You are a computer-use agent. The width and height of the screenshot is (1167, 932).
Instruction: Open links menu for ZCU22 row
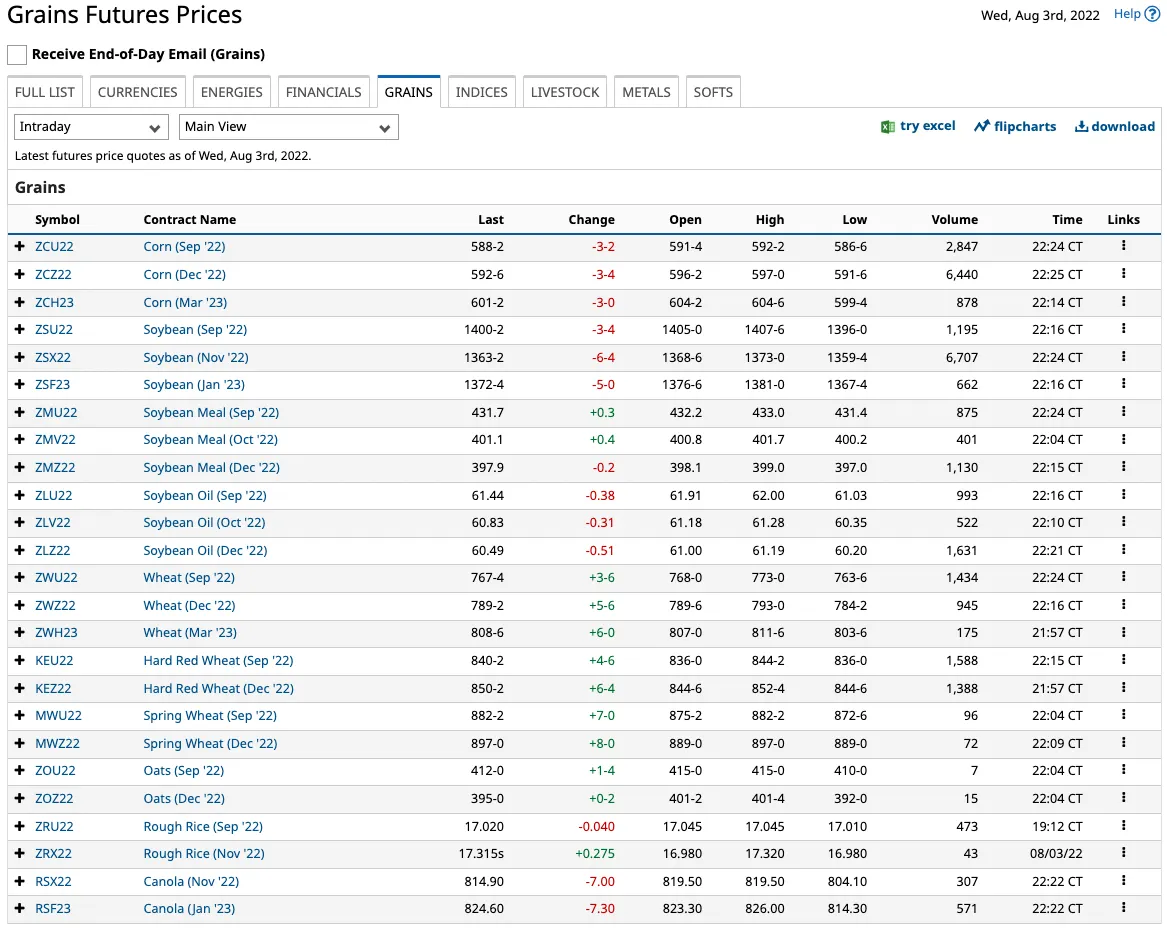pyautogui.click(x=1123, y=246)
